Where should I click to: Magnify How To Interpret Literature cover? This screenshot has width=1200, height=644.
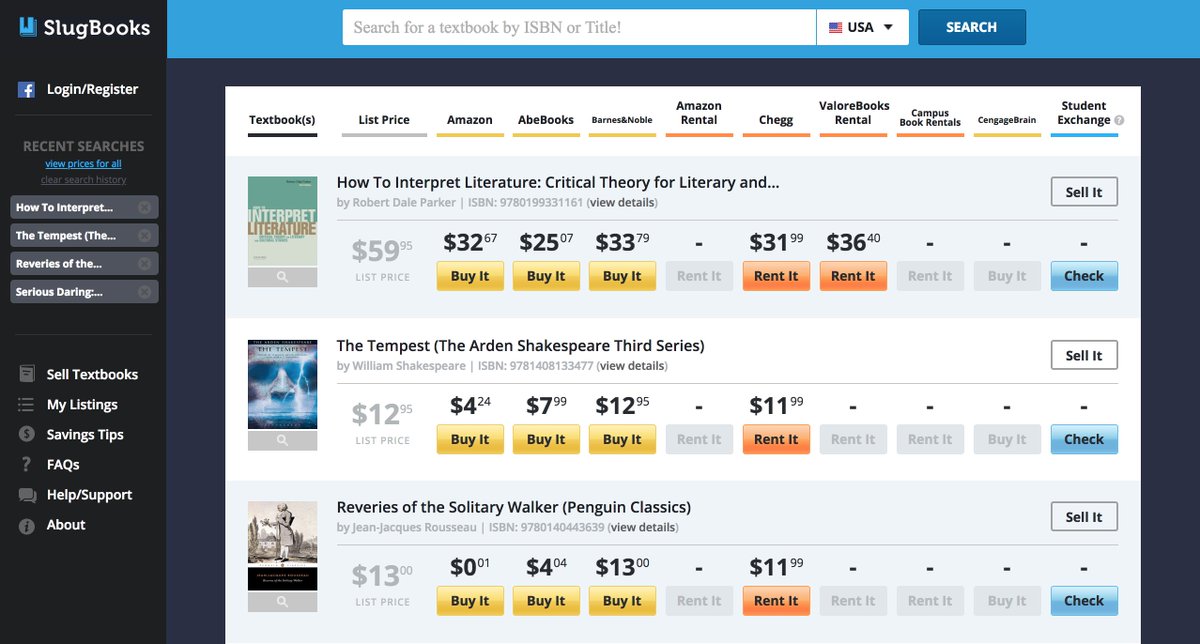(282, 277)
